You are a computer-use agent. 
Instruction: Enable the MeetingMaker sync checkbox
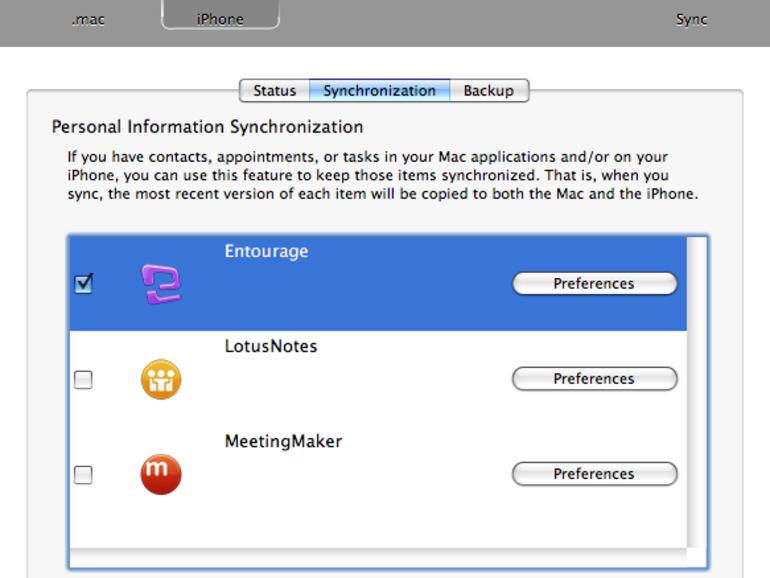click(83, 474)
